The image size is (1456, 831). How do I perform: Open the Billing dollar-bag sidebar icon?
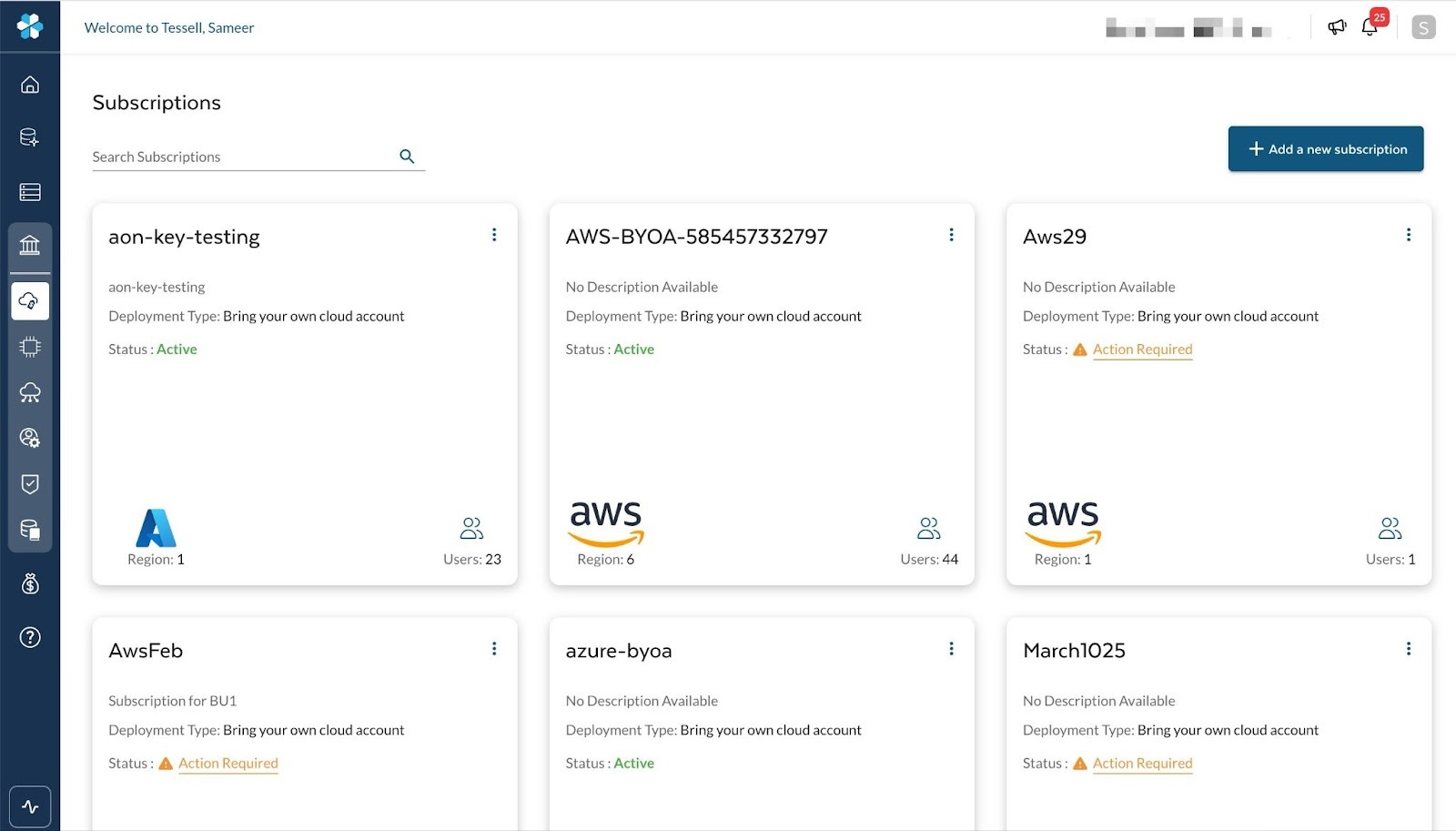point(30,583)
